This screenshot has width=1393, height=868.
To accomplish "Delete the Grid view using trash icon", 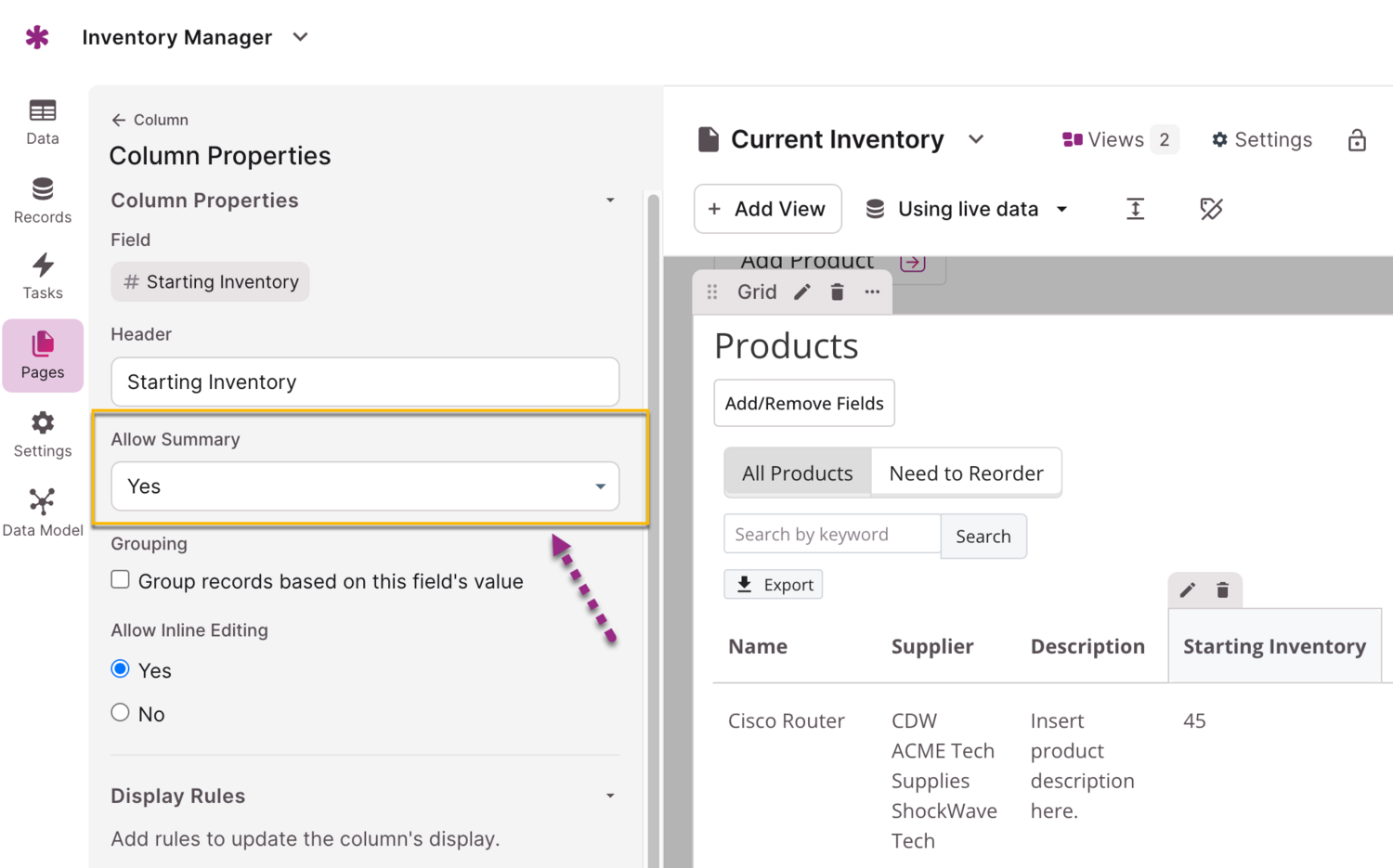I will (x=837, y=292).
